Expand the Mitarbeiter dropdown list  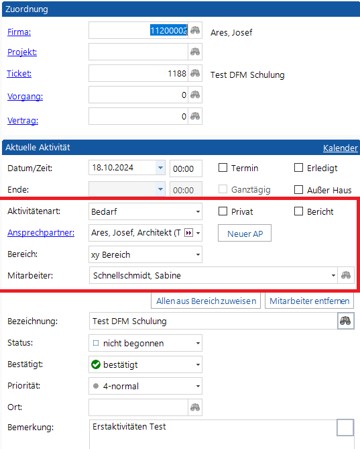333,275
